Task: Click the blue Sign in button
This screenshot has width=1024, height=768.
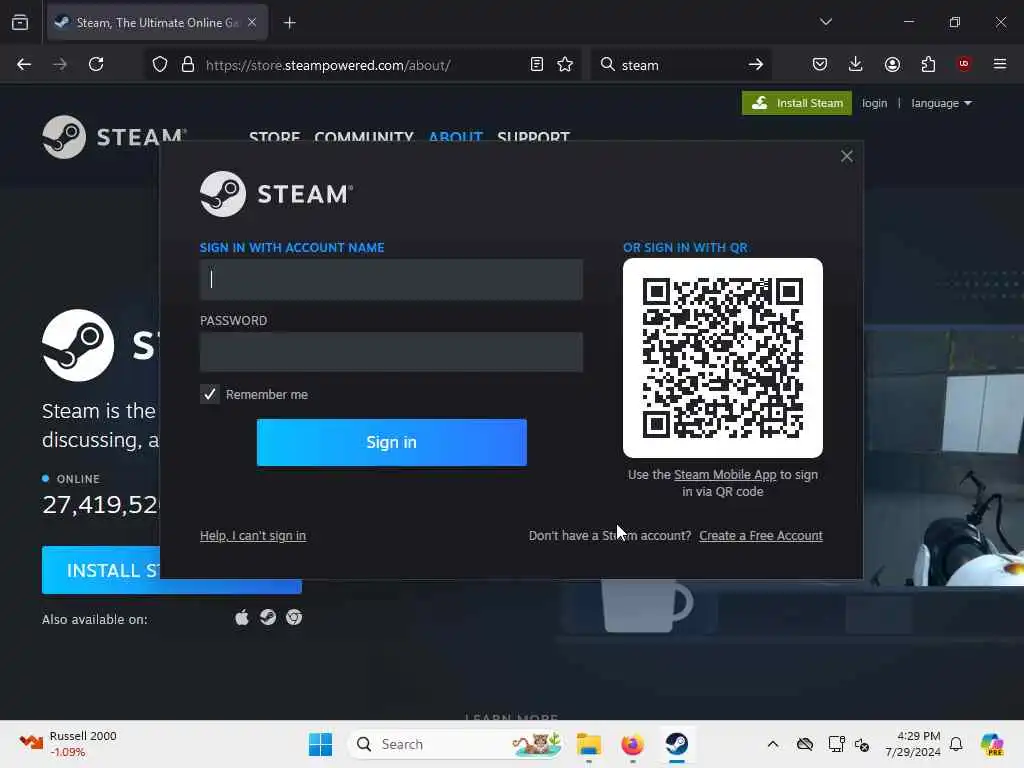Action: click(392, 442)
